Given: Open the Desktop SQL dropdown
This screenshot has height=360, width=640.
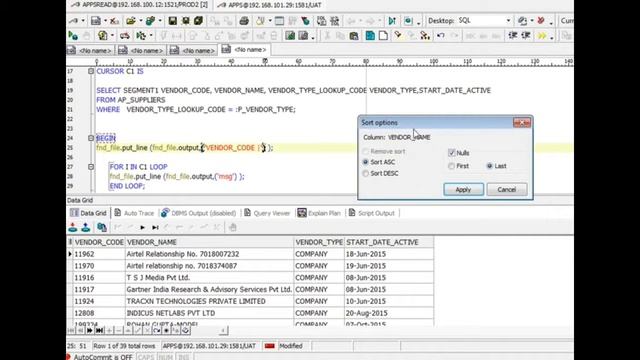Looking at the screenshot, I should click(x=508, y=21).
